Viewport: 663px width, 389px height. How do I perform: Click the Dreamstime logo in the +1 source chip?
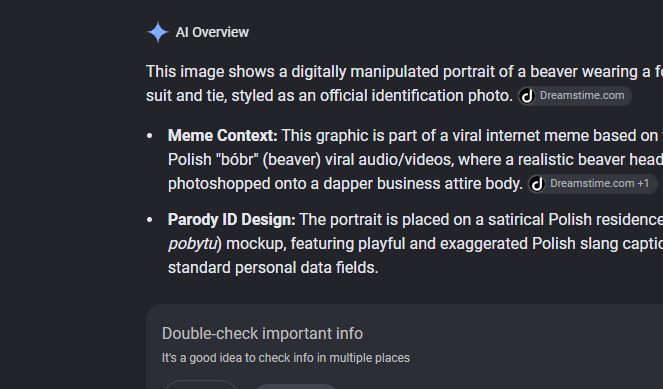click(x=537, y=184)
